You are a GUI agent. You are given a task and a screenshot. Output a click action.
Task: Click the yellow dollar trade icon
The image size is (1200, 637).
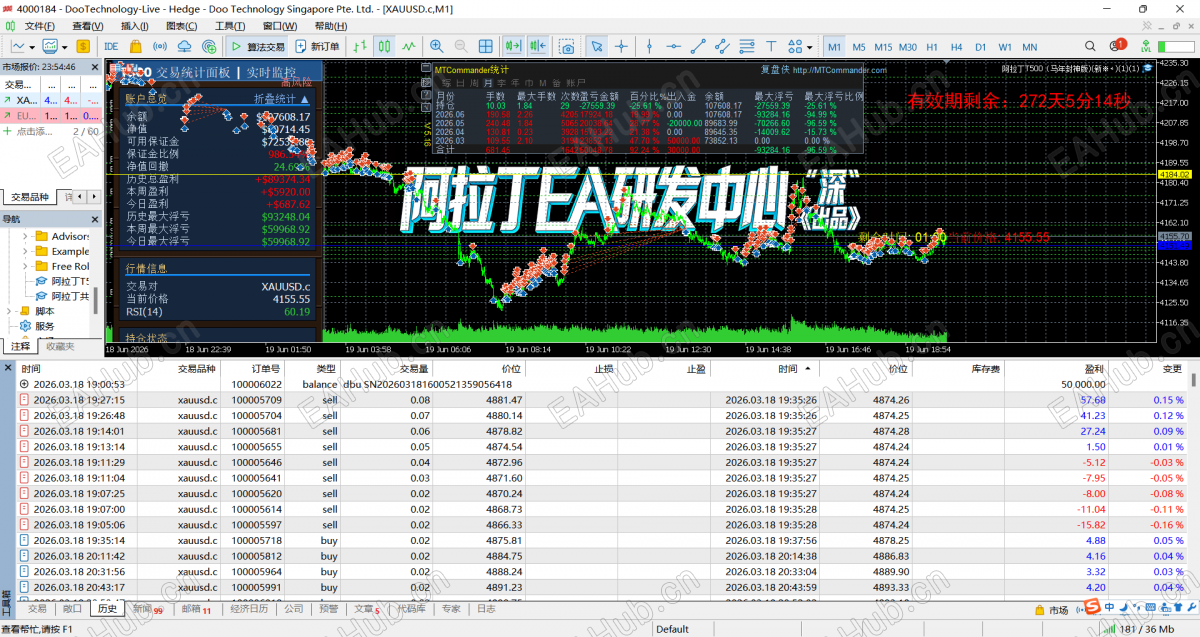(x=82, y=46)
